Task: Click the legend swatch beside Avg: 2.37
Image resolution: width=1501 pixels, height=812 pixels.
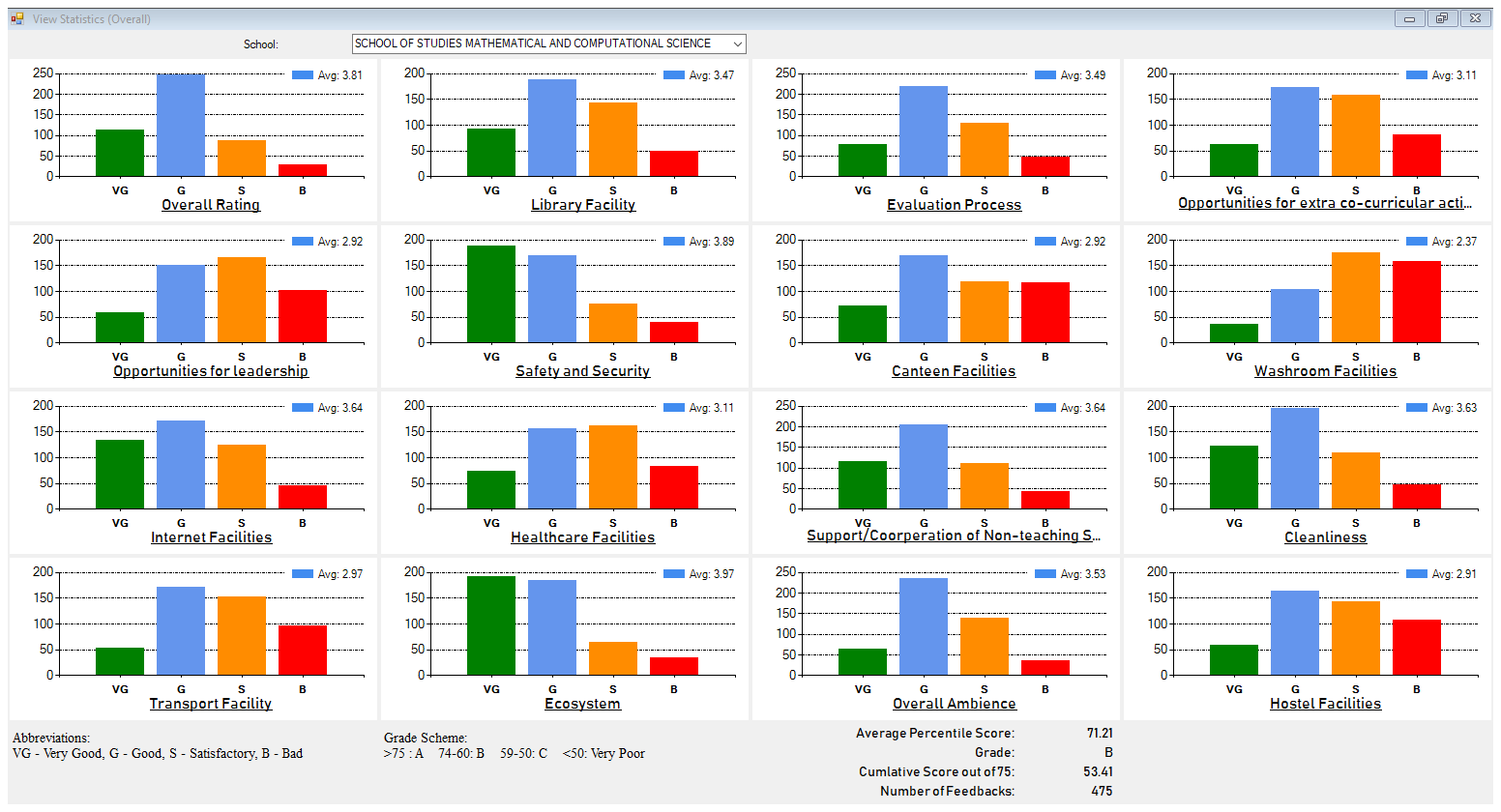Action: pos(1417,242)
